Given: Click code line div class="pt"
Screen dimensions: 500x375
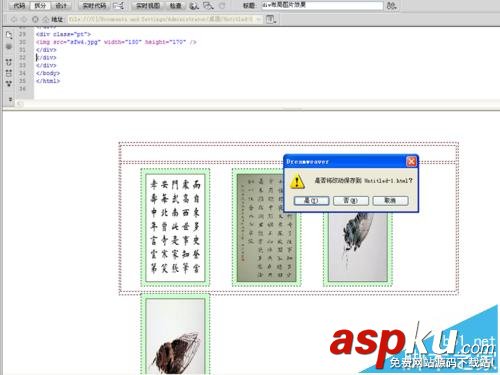Looking at the screenshot, I should (63, 34).
